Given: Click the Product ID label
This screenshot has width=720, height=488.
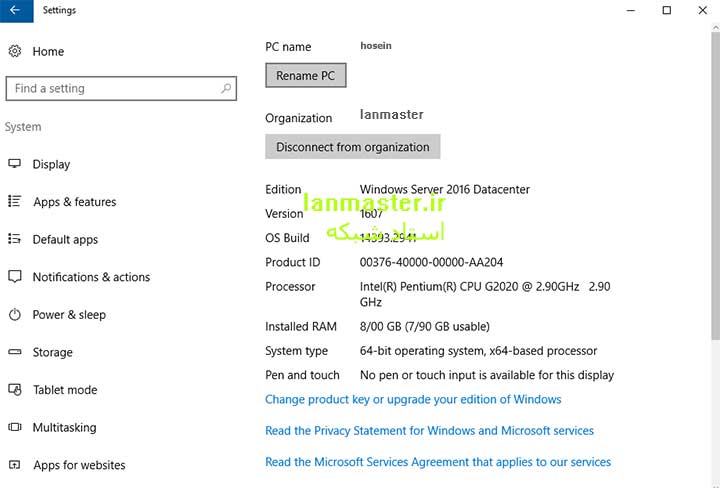Looking at the screenshot, I should click(293, 262).
